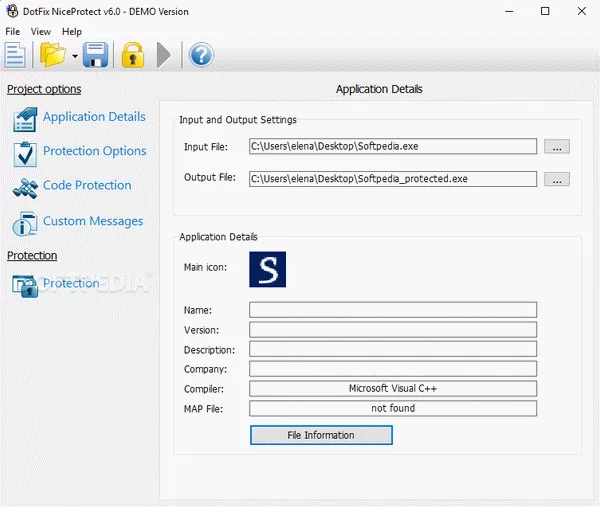
Task: Browse for the Input File with ... button
Action: pos(557,147)
